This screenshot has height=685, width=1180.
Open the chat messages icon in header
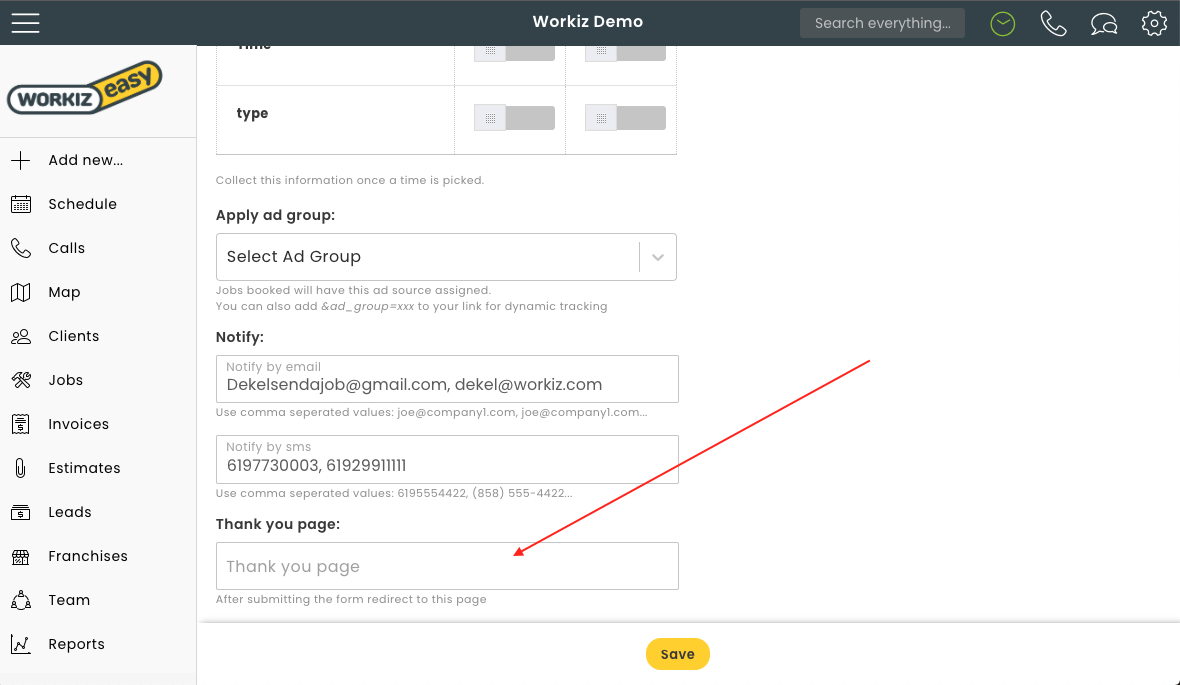pos(1104,23)
